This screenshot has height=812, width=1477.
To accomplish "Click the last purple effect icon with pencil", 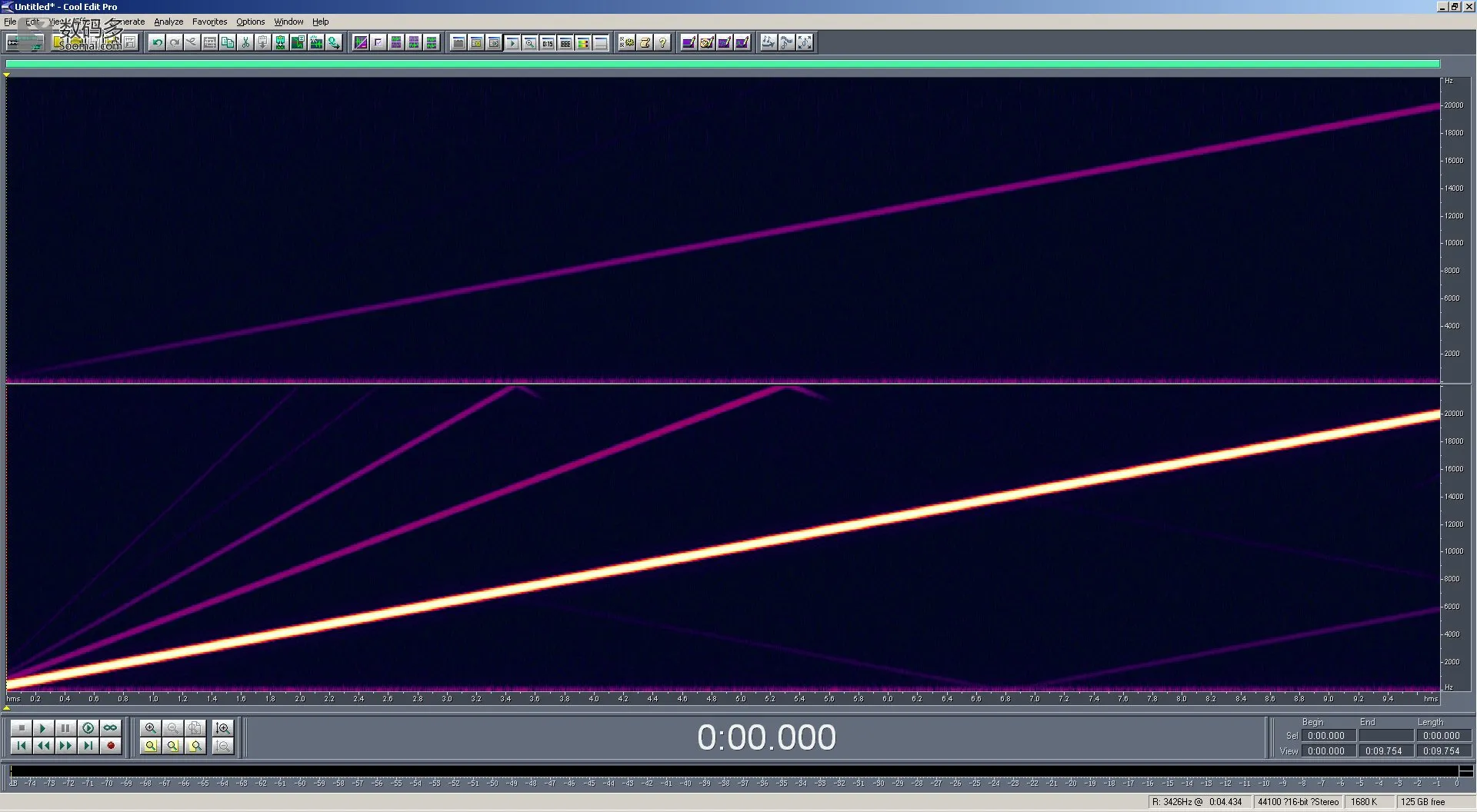I will click(x=742, y=42).
